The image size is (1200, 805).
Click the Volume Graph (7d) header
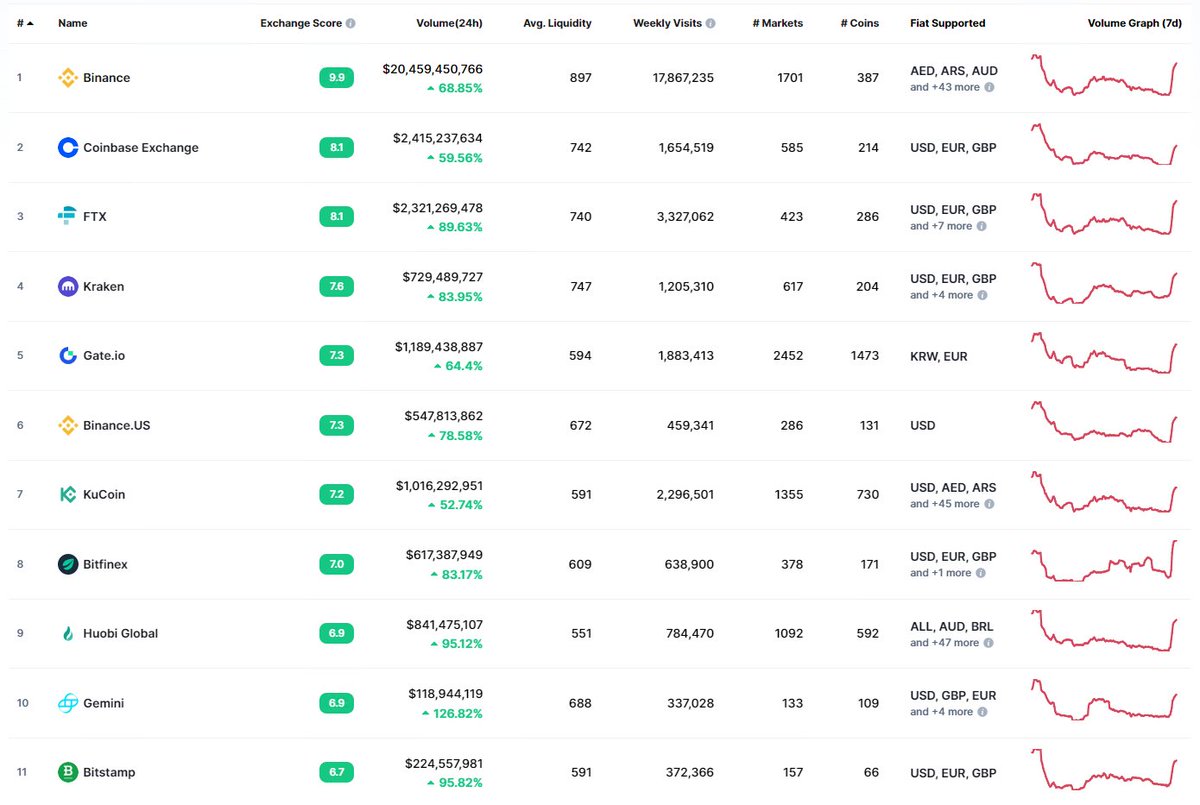(1134, 23)
